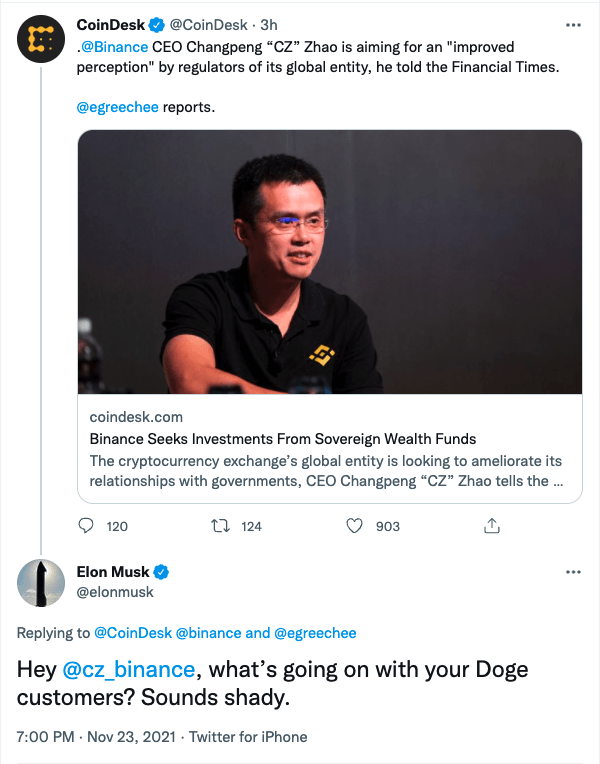Image resolution: width=600 pixels, height=764 pixels.
Task: Click the '3h' tweet timestamp
Action: (268, 25)
